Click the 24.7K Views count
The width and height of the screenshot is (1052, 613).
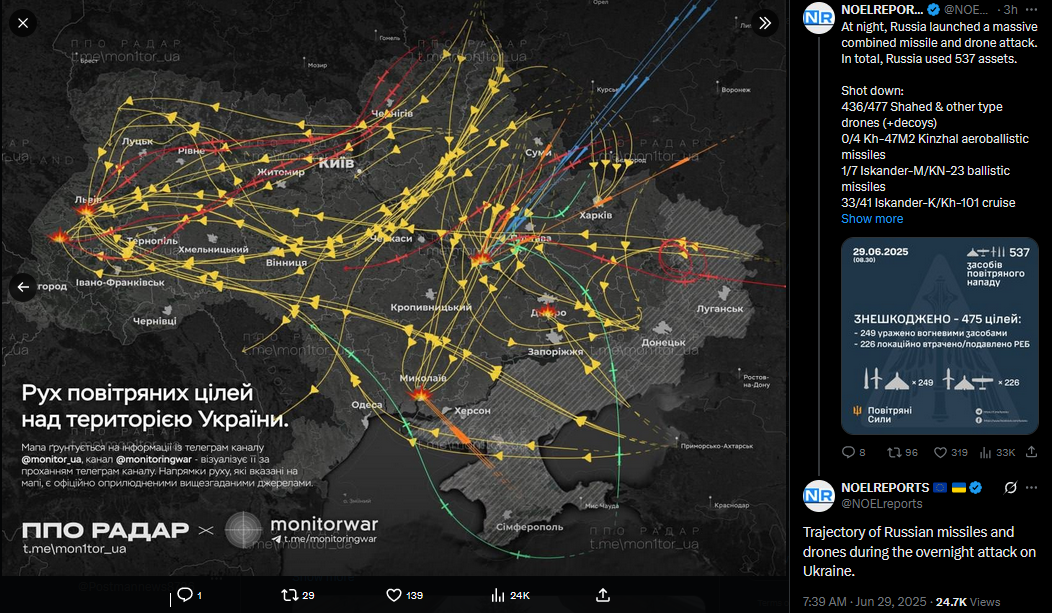click(968, 602)
